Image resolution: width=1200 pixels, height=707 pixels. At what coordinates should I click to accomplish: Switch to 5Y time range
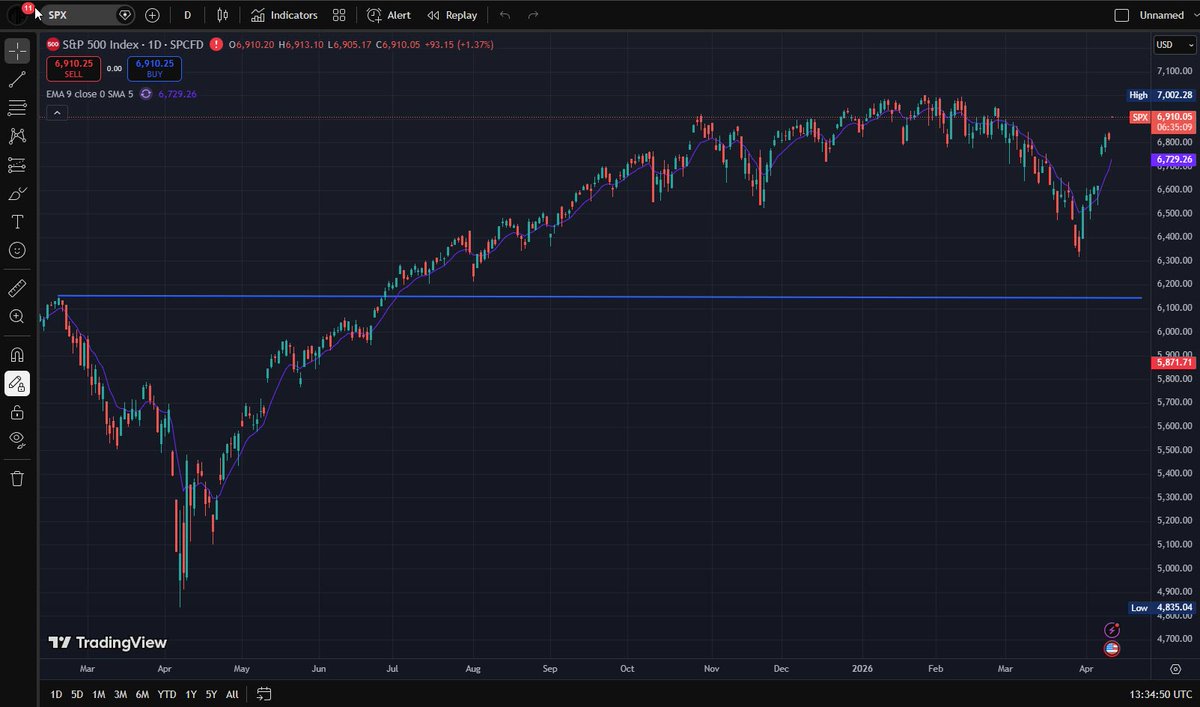tap(211, 693)
